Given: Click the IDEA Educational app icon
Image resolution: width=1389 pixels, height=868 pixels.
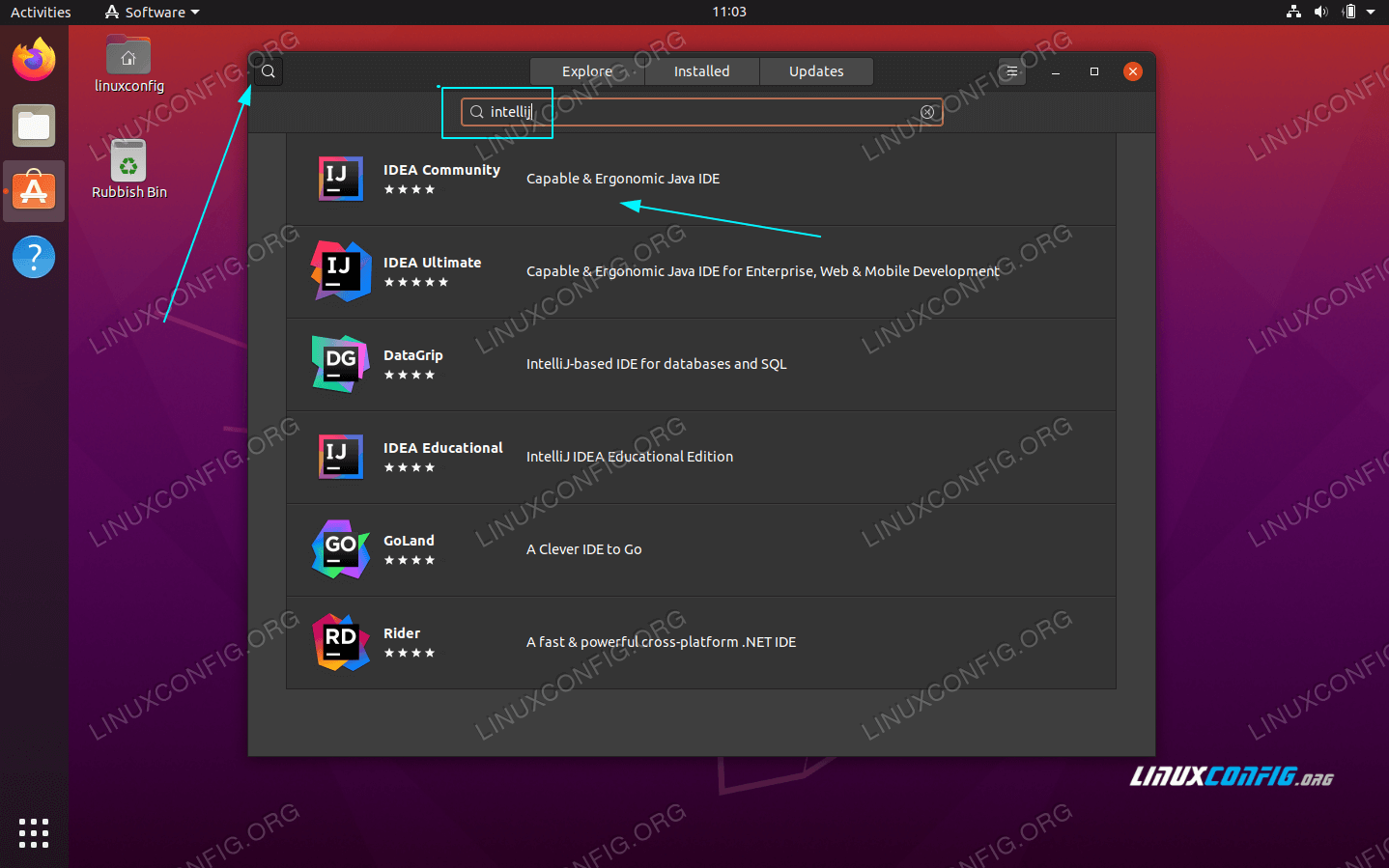Looking at the screenshot, I should tap(341, 457).
